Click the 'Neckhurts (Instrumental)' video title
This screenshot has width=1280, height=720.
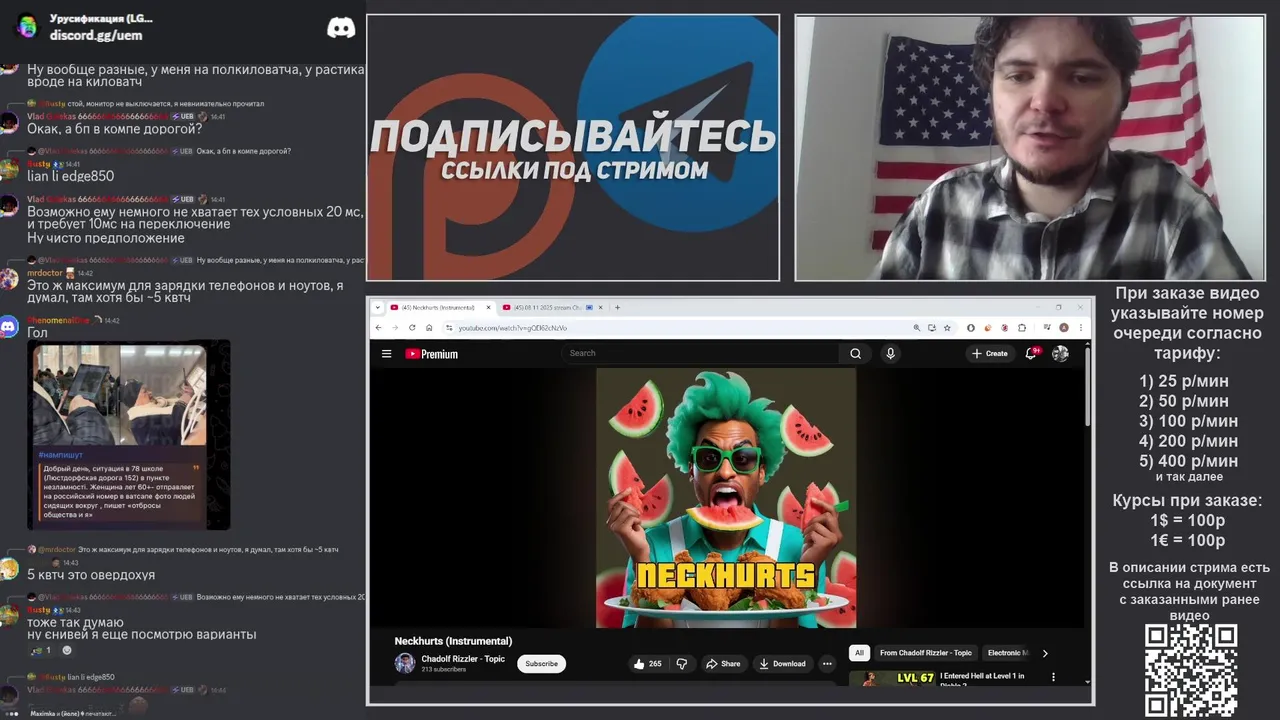coord(453,641)
